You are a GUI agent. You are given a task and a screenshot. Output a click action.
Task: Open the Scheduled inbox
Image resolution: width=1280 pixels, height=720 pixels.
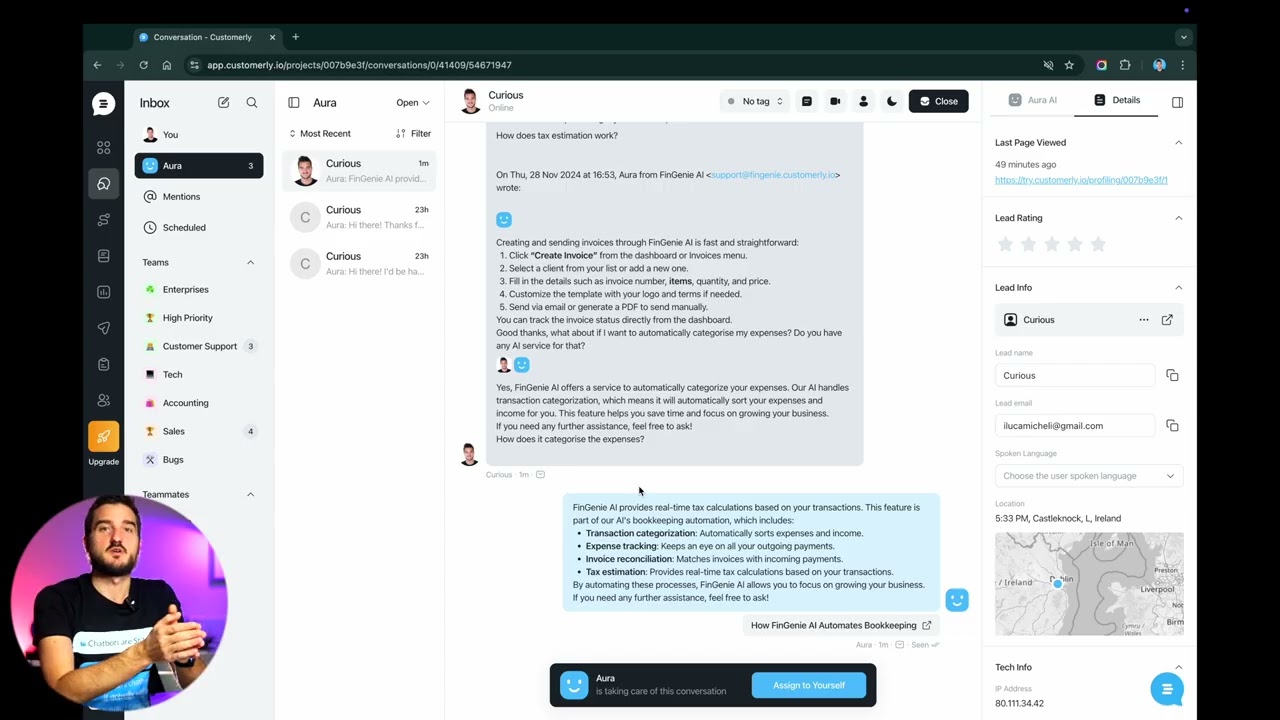point(199,228)
